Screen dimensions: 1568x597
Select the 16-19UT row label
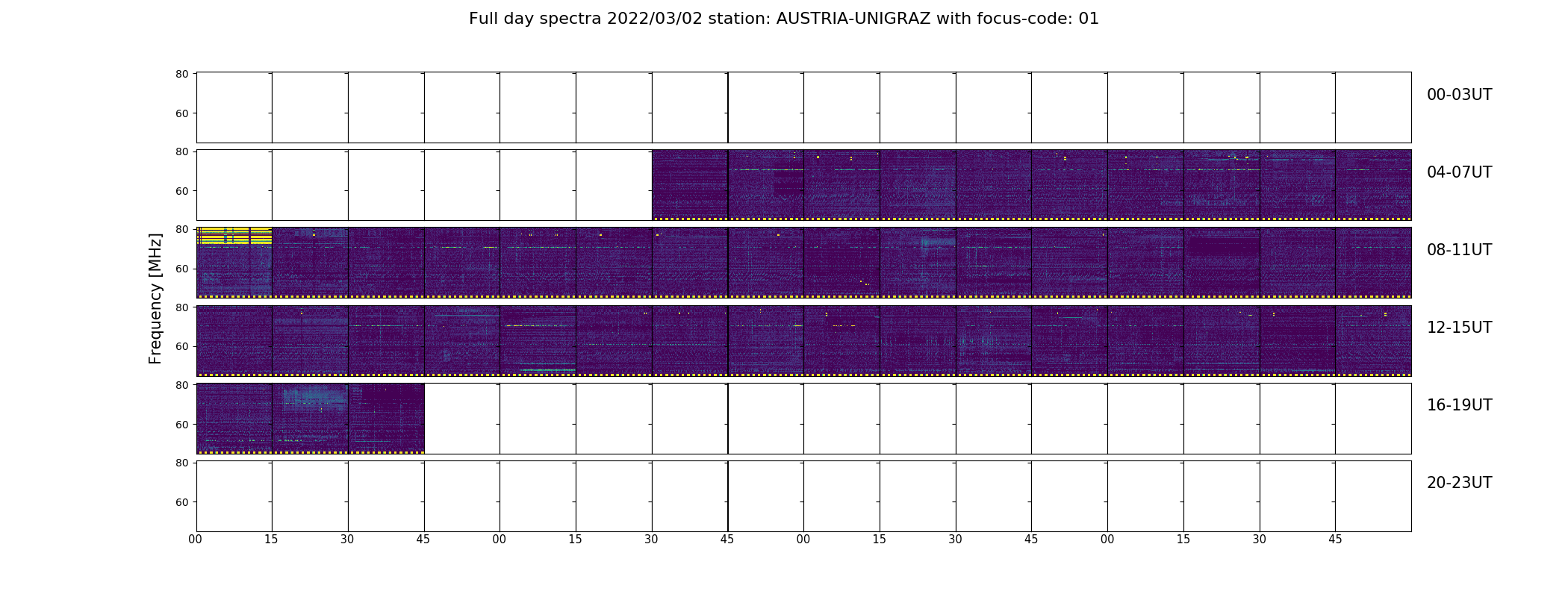(1459, 405)
